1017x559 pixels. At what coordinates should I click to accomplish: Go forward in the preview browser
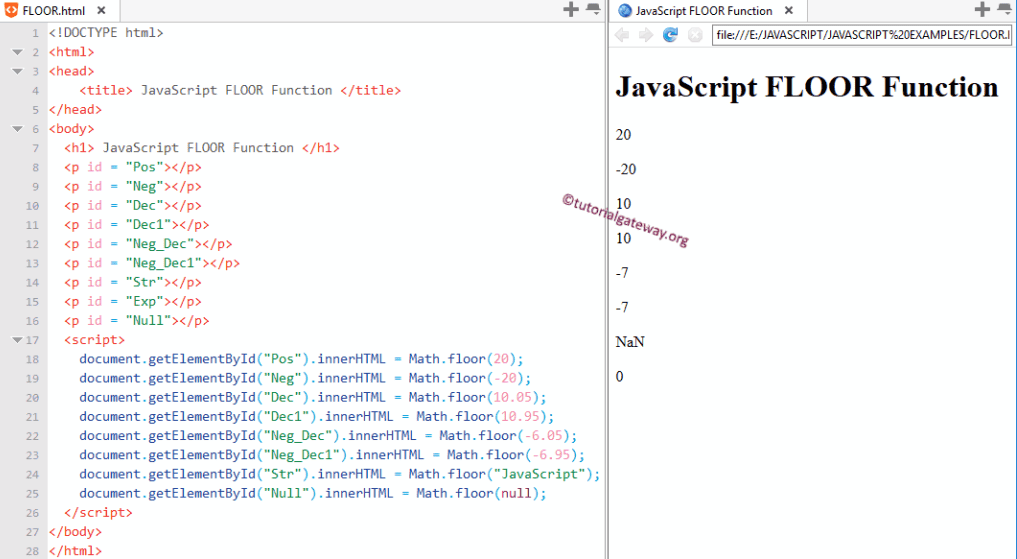pos(645,35)
